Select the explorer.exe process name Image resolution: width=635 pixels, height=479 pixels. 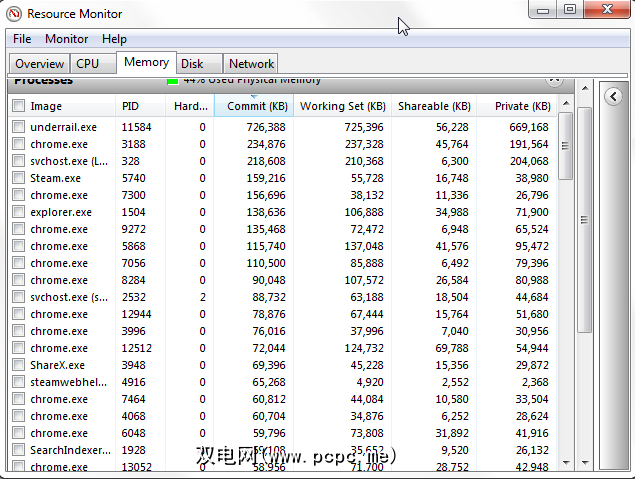[x=61, y=212]
